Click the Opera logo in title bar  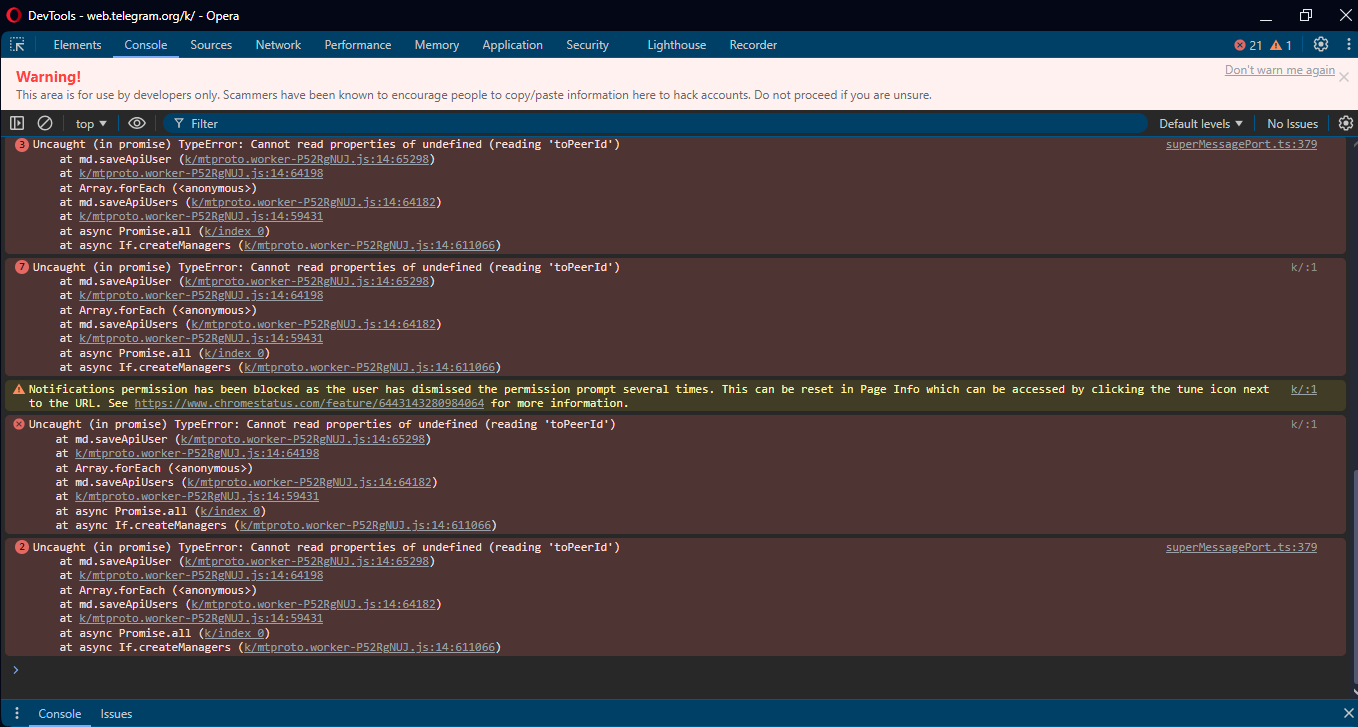pyautogui.click(x=13, y=15)
